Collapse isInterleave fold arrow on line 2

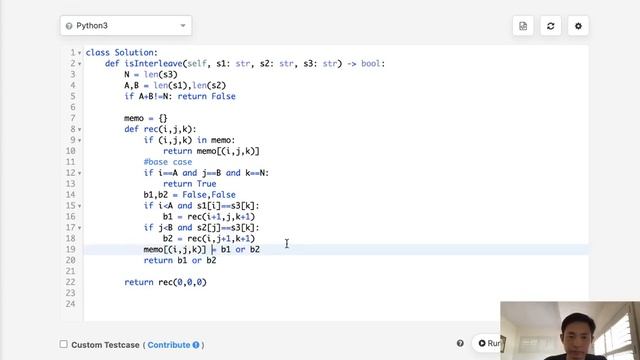point(80,64)
